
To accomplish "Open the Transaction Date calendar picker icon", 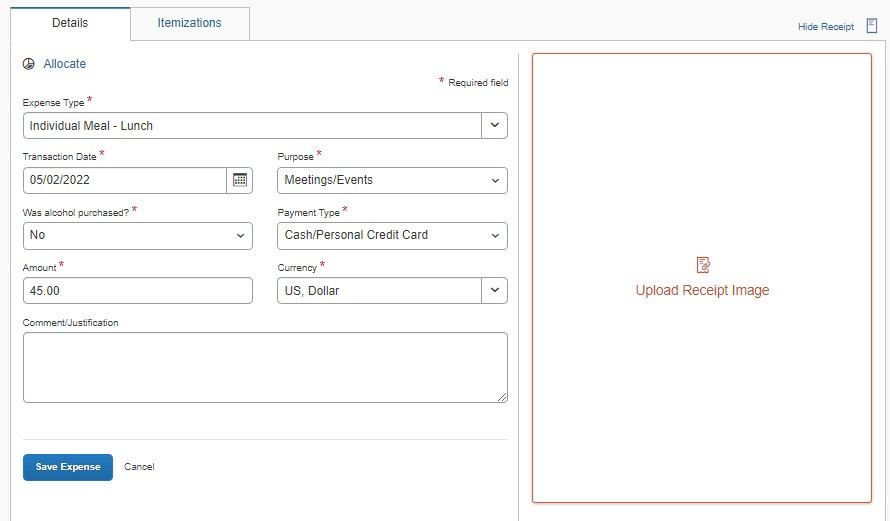I will [240, 180].
